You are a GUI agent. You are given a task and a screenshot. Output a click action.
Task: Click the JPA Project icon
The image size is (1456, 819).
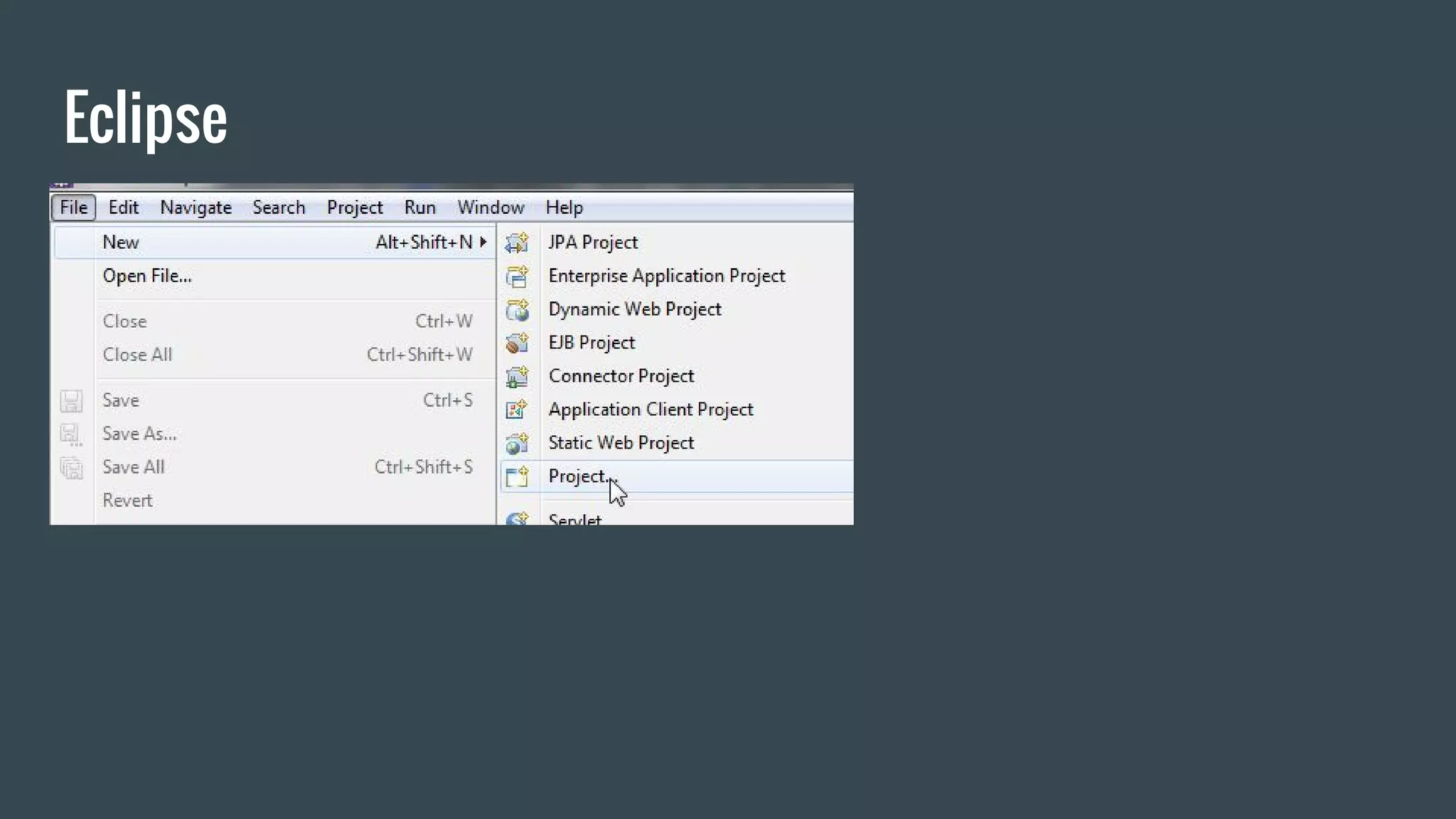coord(517,242)
